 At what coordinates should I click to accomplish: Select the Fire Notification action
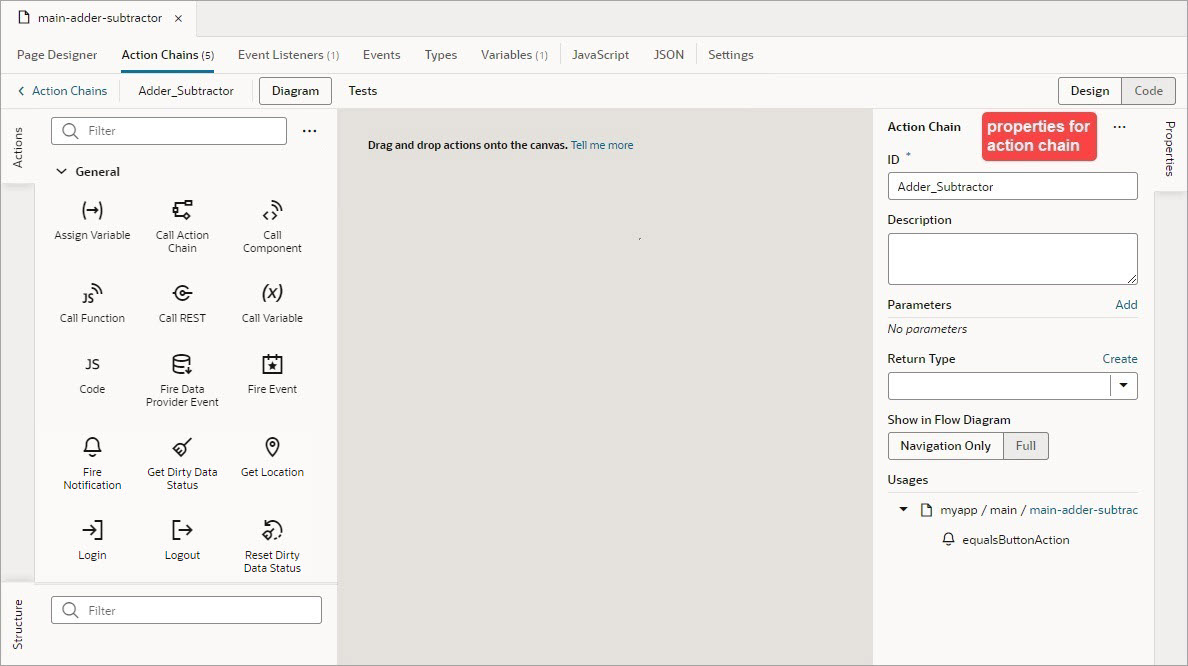(92, 463)
